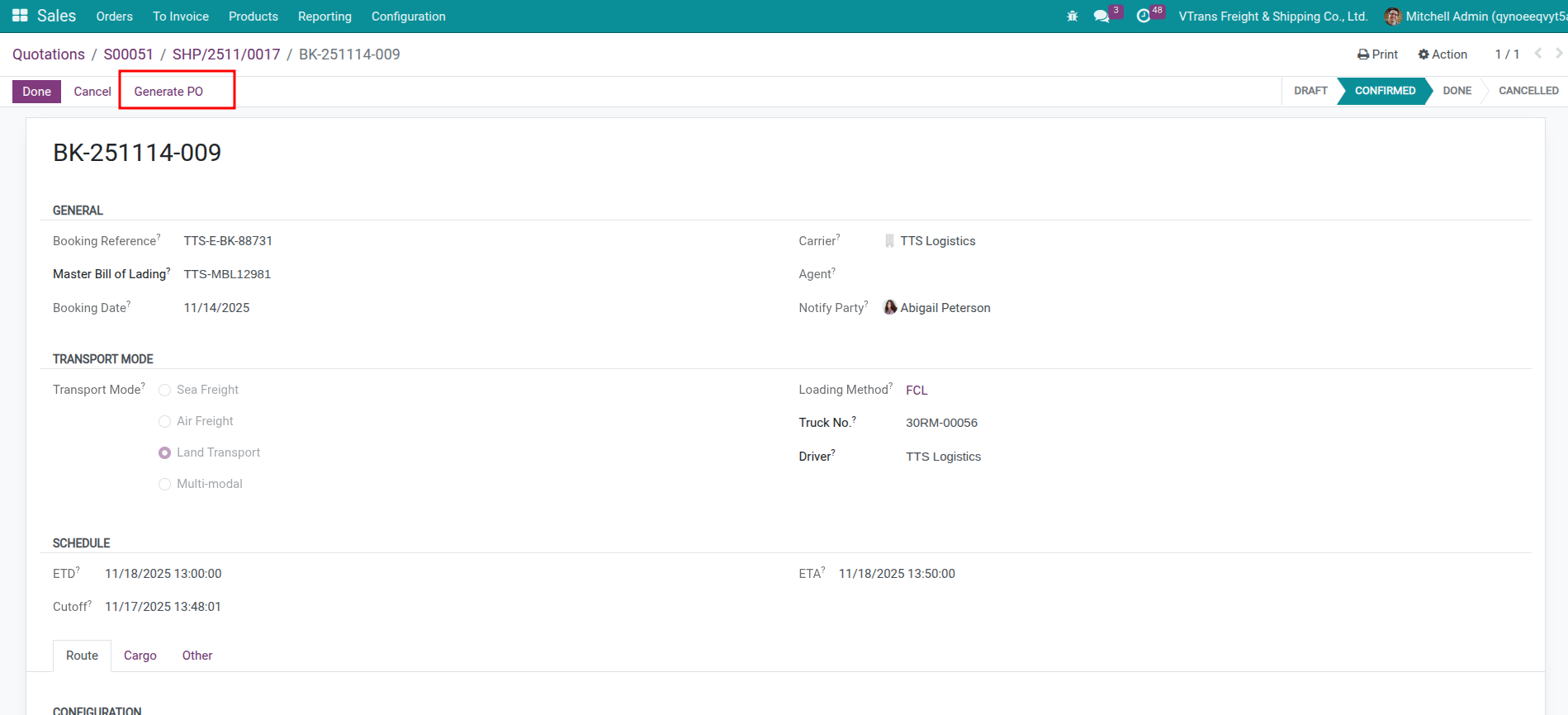
Task: Click the Booking Reference field value
Action: pos(228,241)
